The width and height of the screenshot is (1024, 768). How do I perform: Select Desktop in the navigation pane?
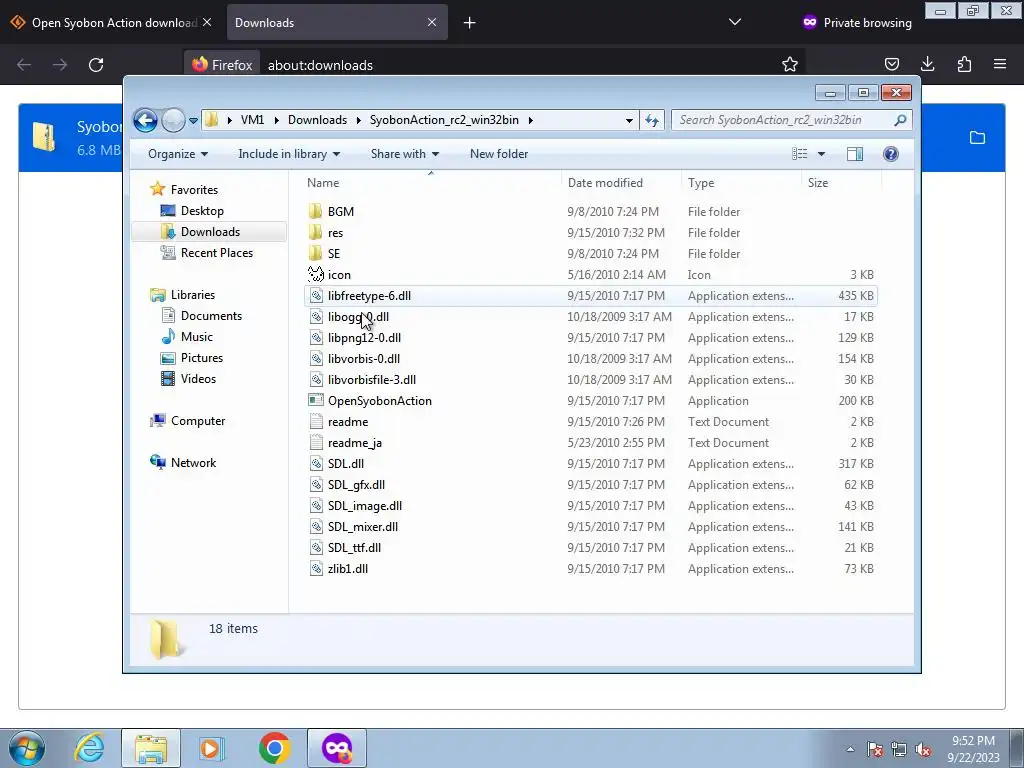tap(202, 211)
